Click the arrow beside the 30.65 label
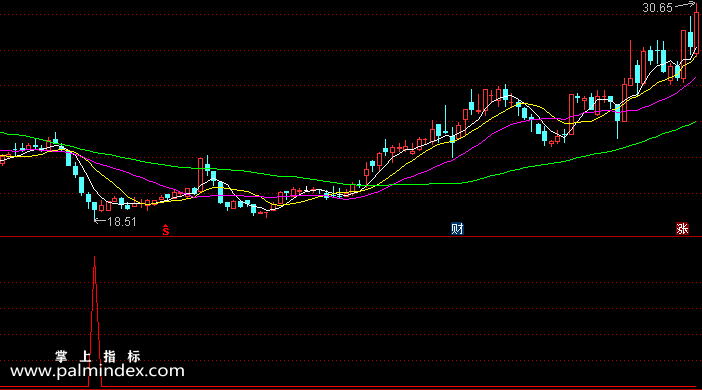 685,5
